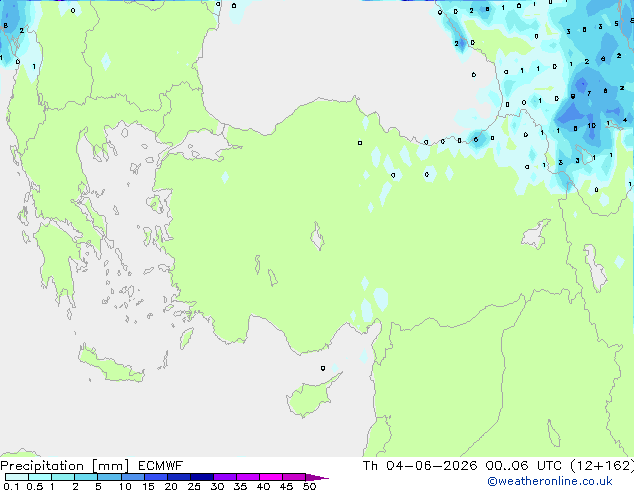Click the '00..06 UTC' time range text
The image size is (634, 490).
pyautogui.click(x=523, y=466)
